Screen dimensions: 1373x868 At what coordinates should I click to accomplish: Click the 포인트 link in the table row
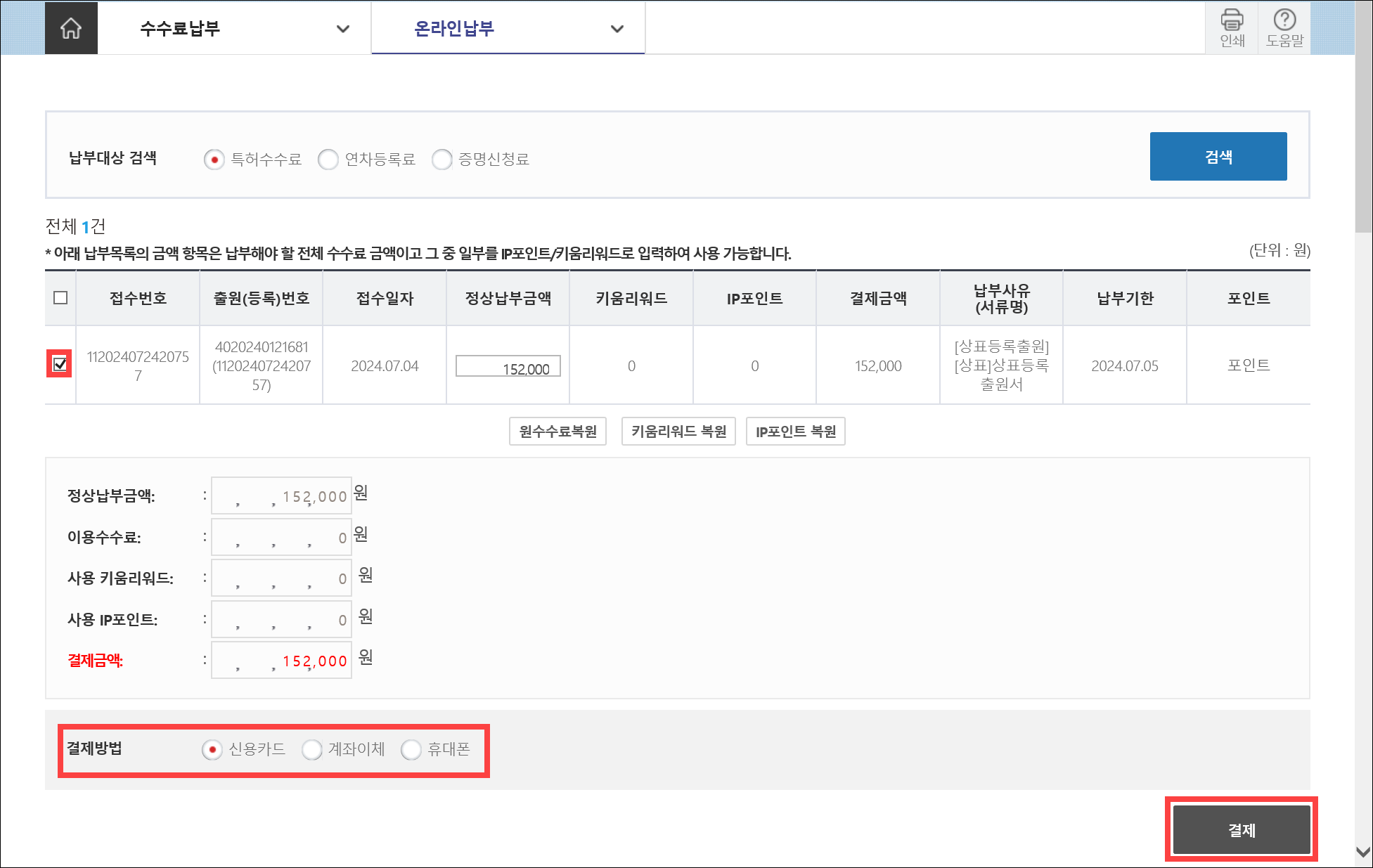pyautogui.click(x=1248, y=365)
